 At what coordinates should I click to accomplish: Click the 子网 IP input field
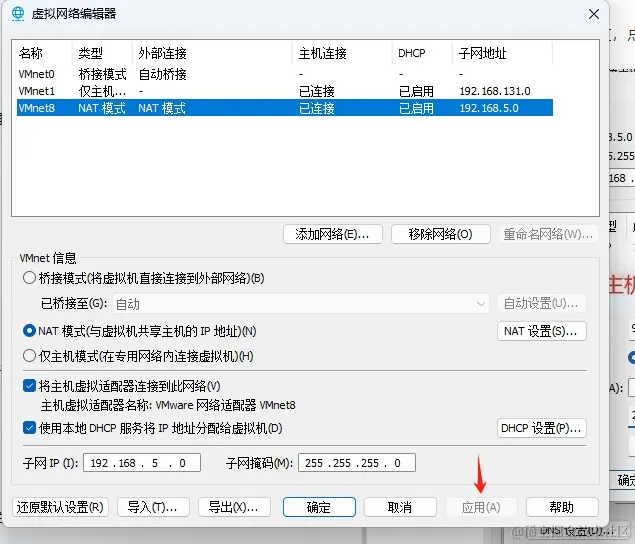click(x=142, y=463)
